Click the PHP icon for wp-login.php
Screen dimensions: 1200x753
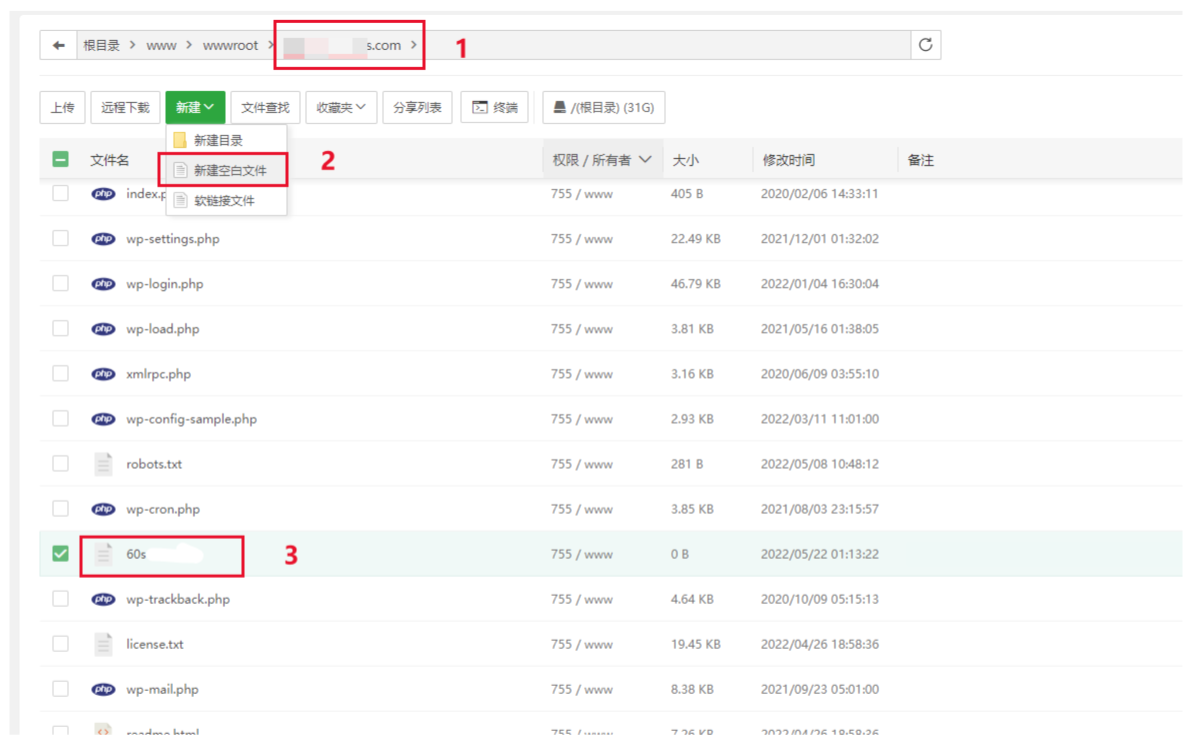click(x=103, y=284)
